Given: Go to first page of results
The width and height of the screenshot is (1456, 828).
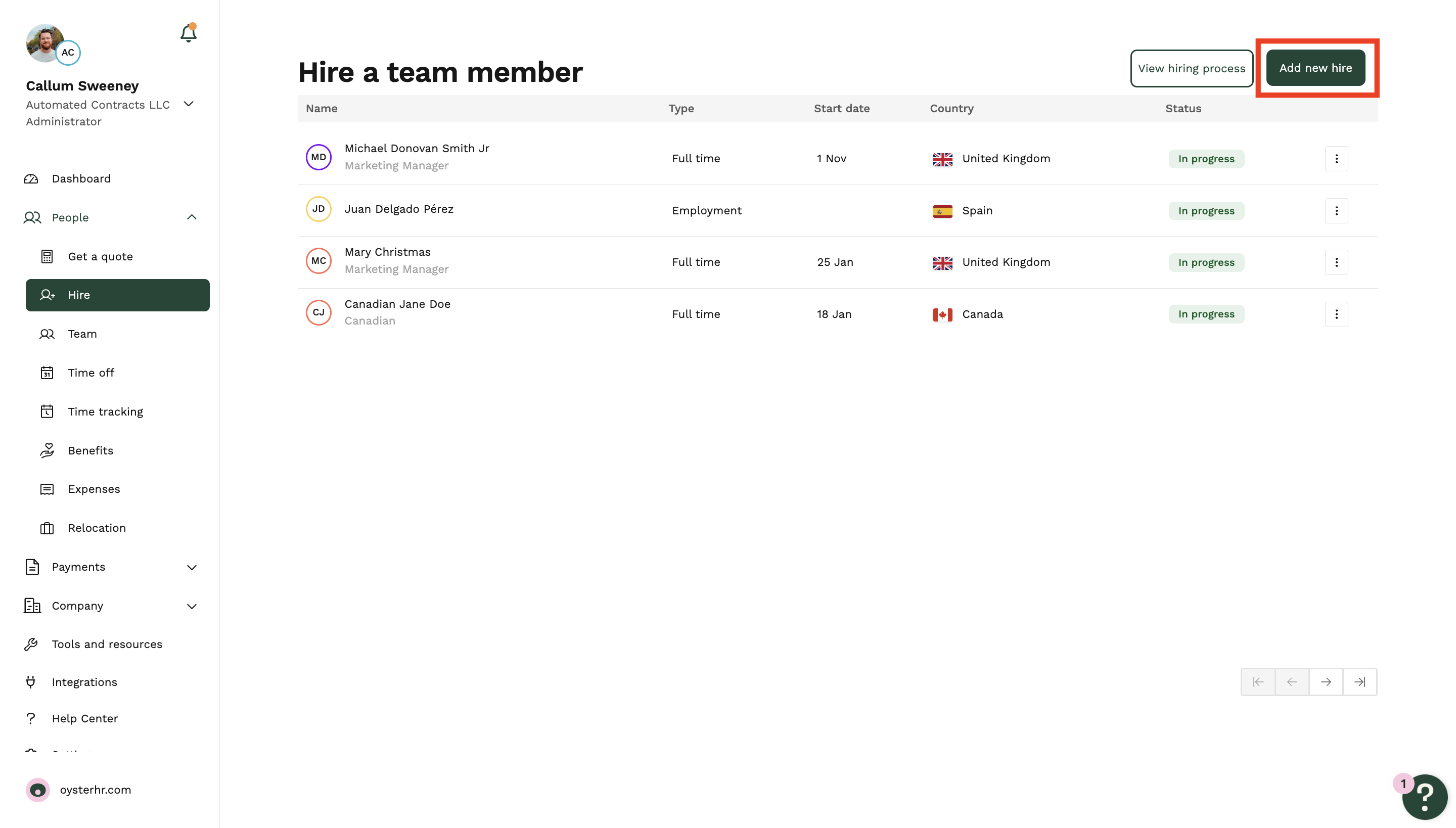Looking at the screenshot, I should click(1258, 682).
